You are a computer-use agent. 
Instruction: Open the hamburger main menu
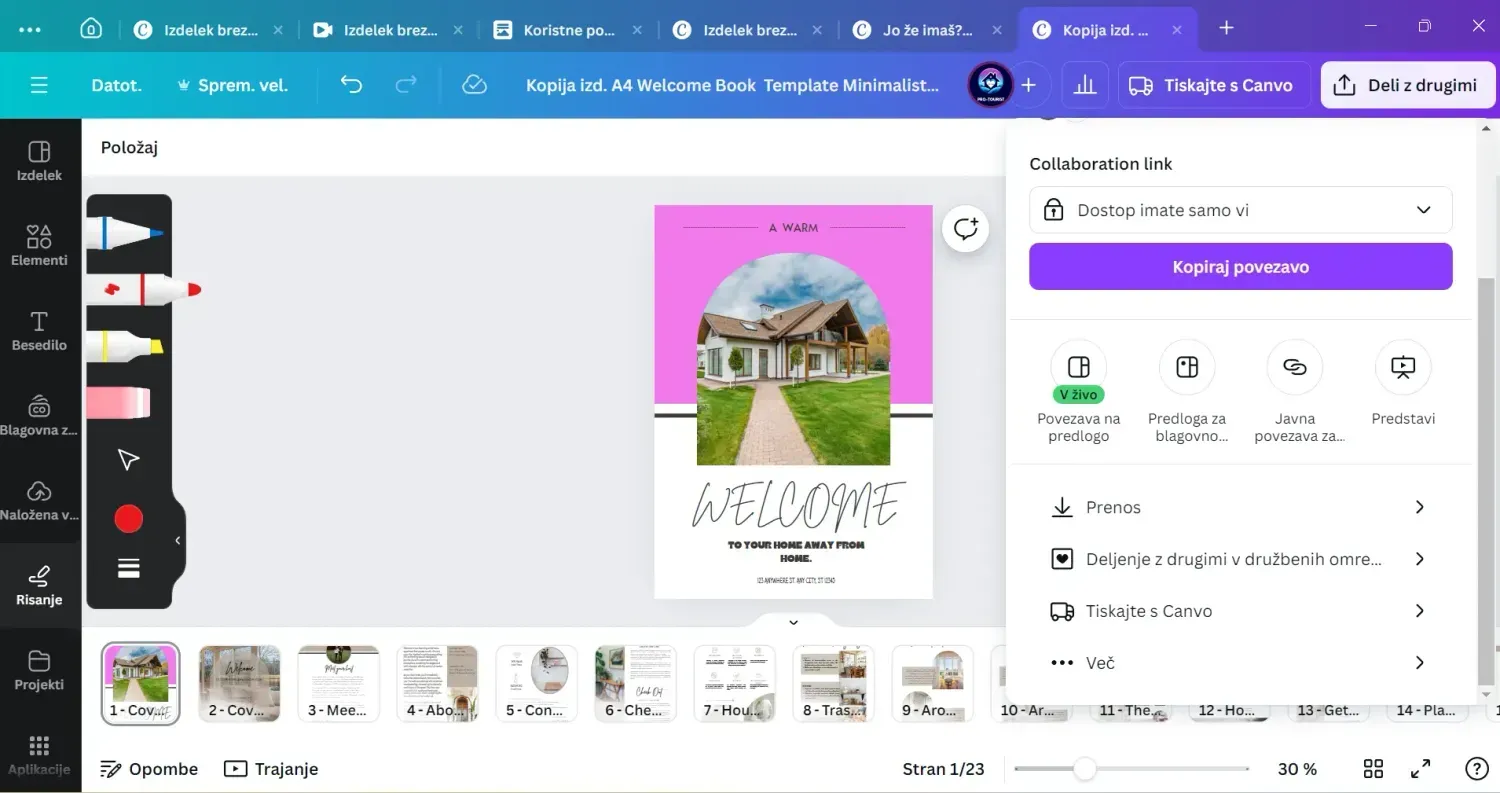39,85
